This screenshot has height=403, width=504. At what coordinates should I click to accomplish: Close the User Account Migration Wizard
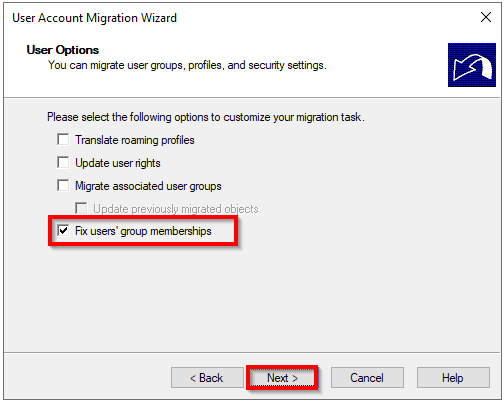[486, 17]
